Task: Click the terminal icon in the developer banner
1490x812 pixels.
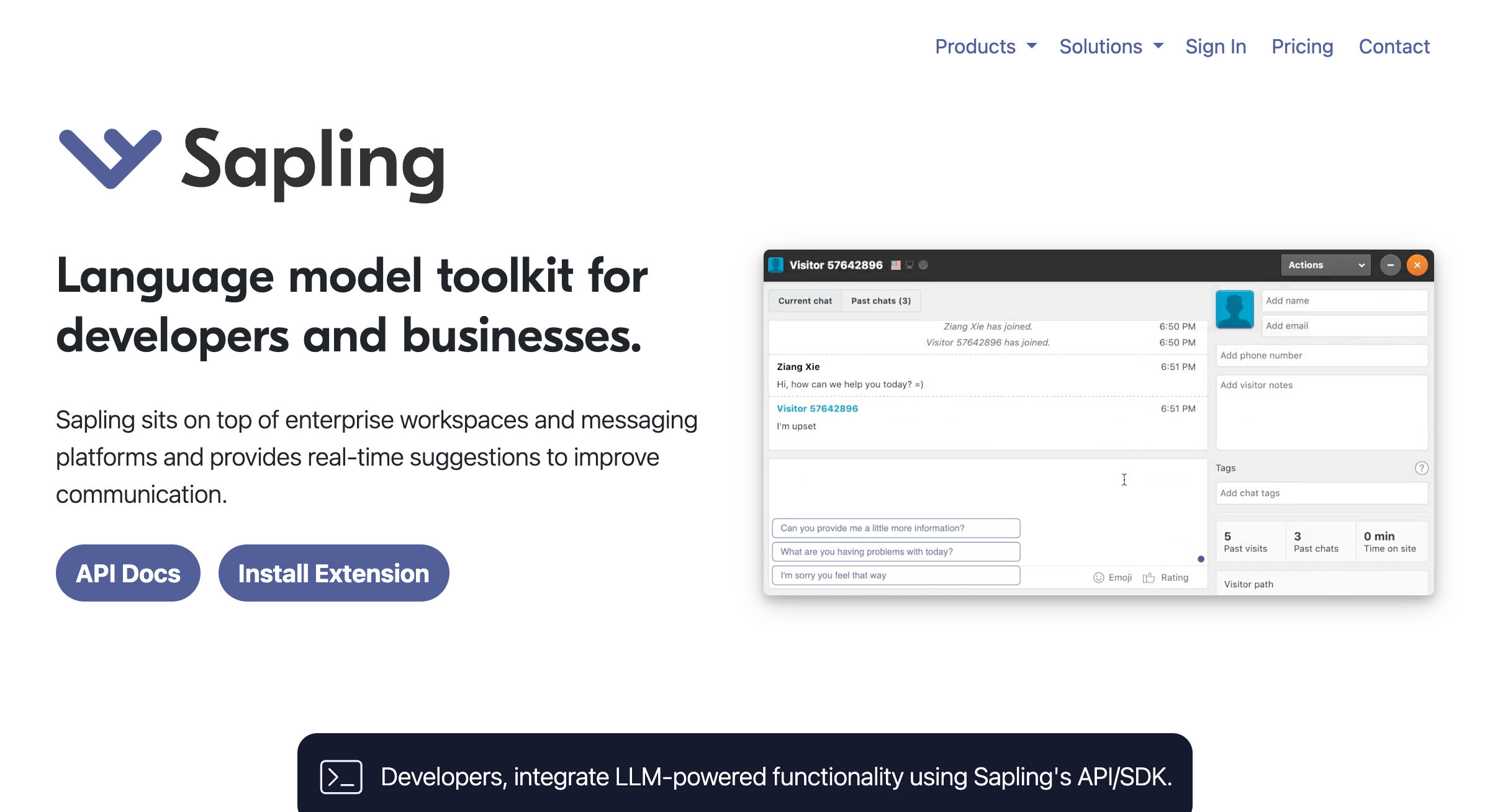Action: (341, 776)
